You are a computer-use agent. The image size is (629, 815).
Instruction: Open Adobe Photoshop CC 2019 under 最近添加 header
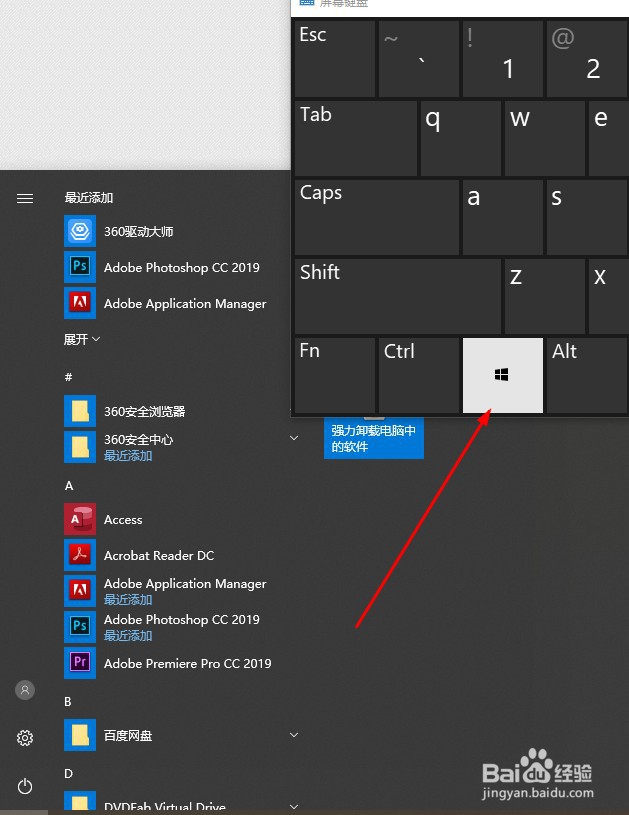pos(165,267)
